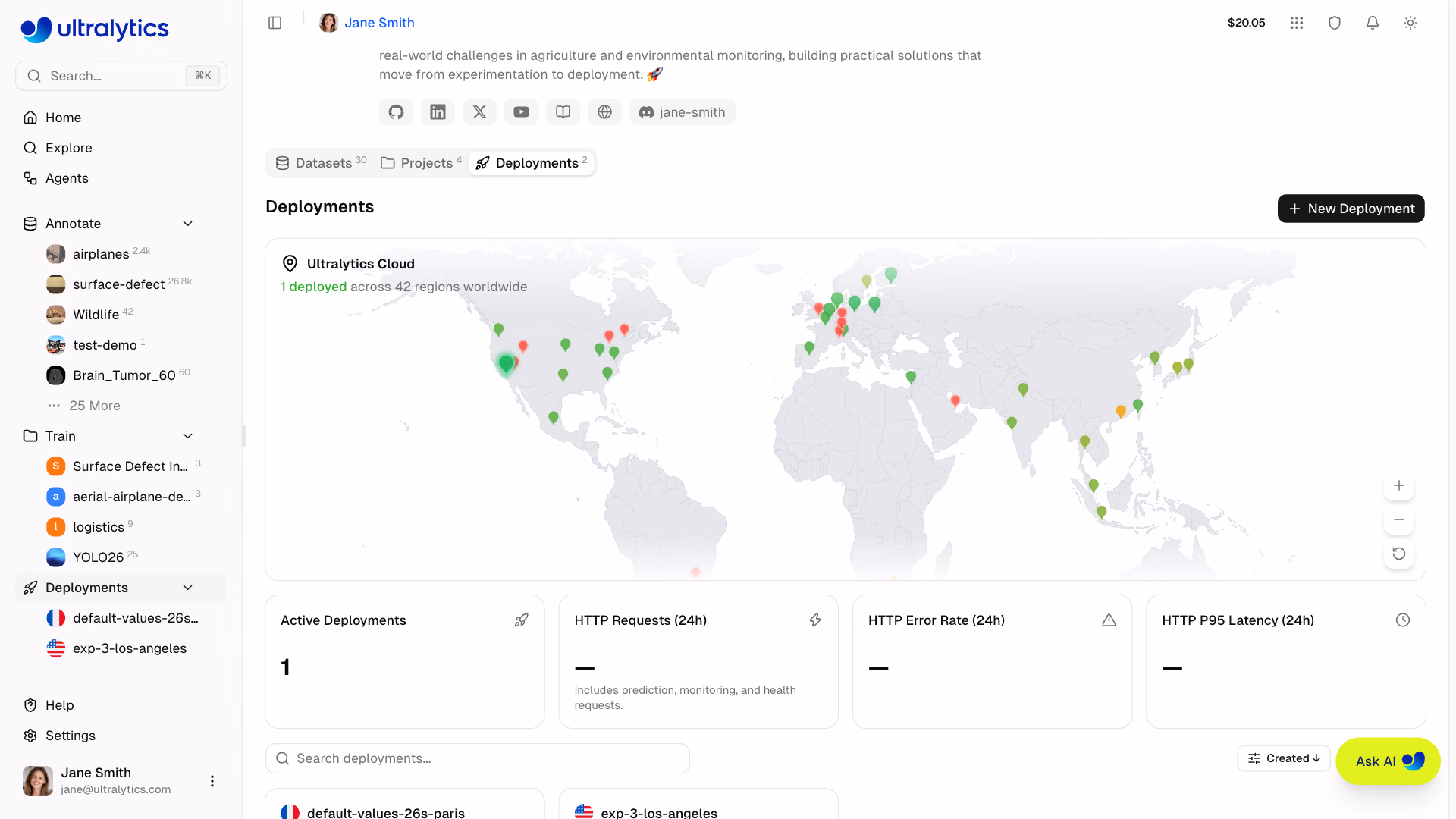Switch to the Datasets tab

322,163
